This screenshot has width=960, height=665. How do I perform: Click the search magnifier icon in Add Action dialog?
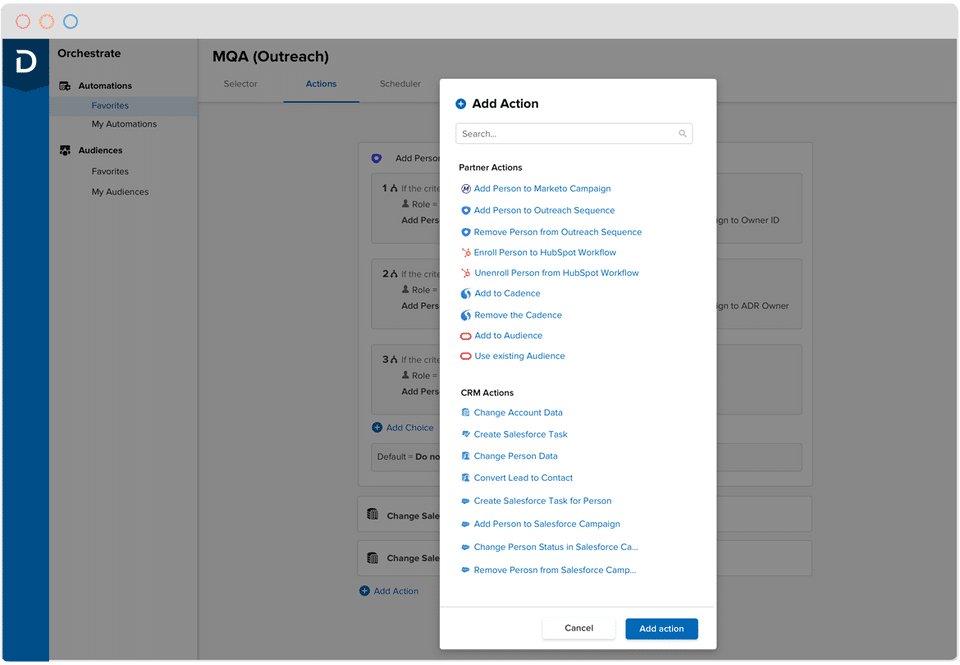coord(682,133)
